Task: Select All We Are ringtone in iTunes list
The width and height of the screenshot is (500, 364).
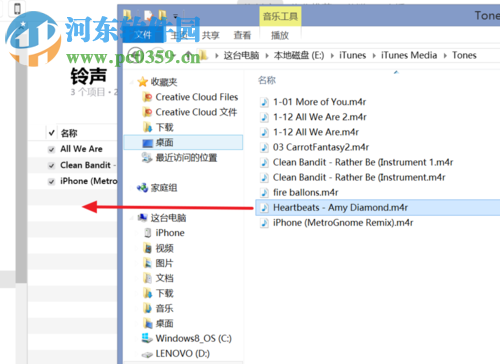Action: (x=81, y=149)
